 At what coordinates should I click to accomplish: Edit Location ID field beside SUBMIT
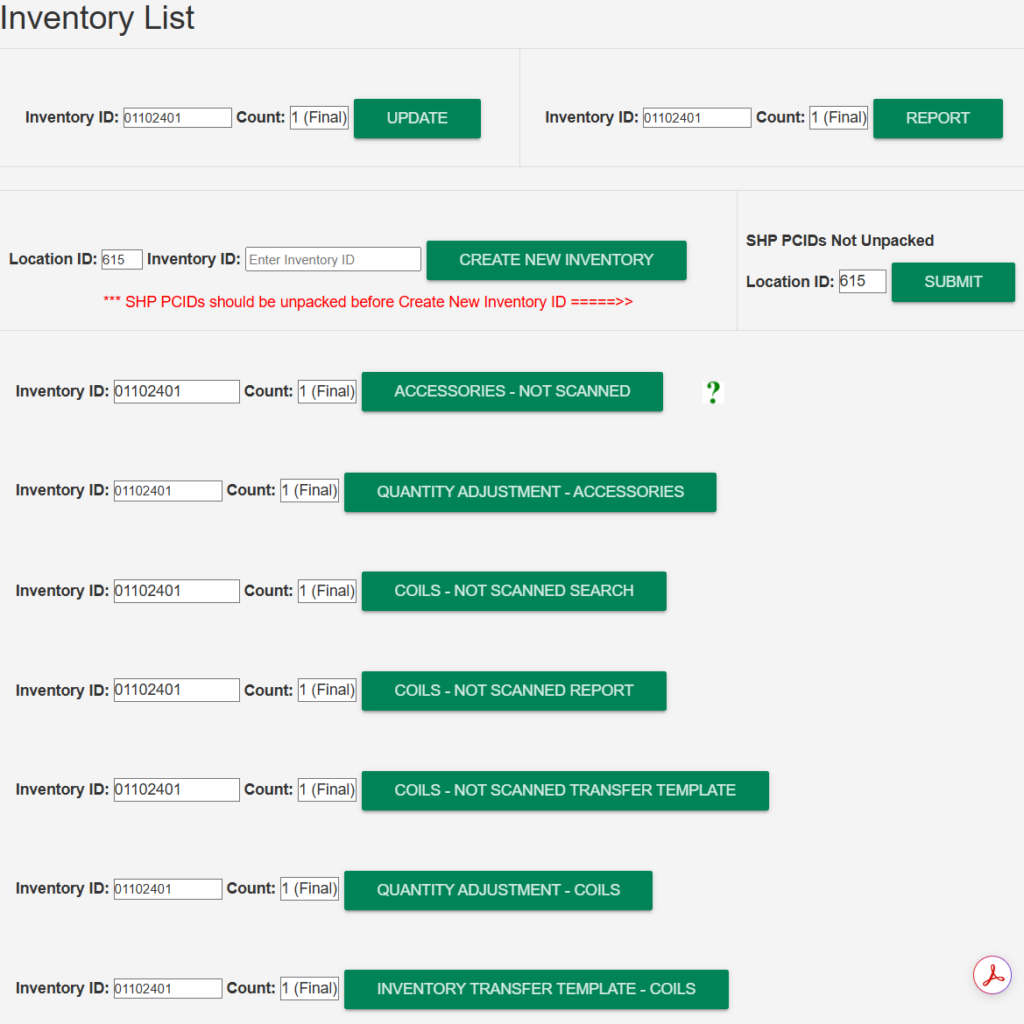(862, 281)
